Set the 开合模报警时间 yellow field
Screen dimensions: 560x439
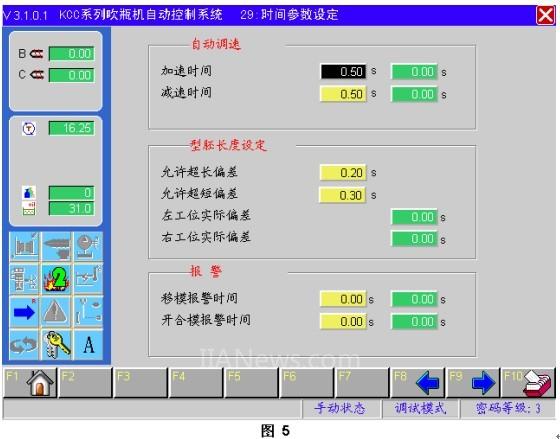pos(343,321)
